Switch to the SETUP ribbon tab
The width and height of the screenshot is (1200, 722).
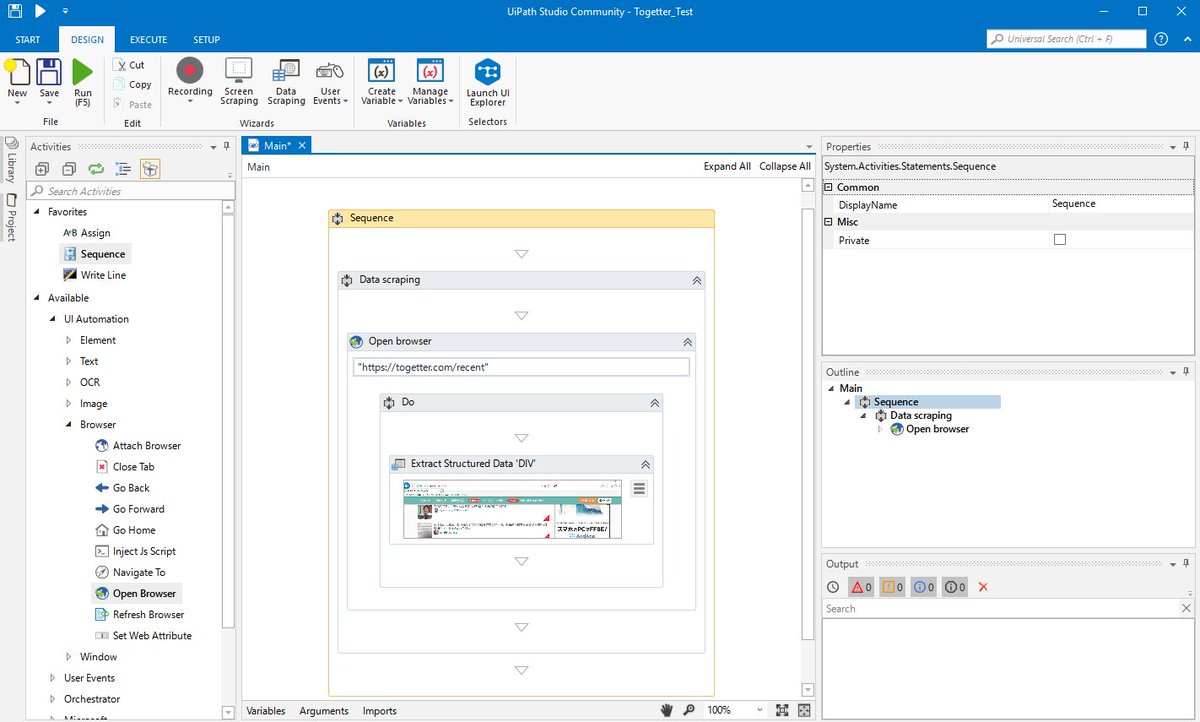click(x=206, y=40)
